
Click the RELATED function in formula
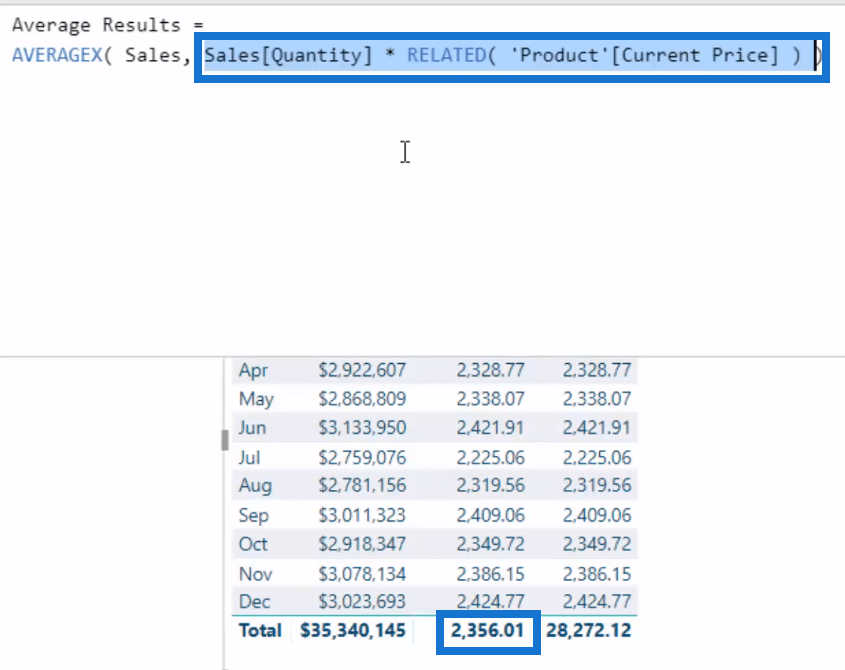tap(446, 55)
